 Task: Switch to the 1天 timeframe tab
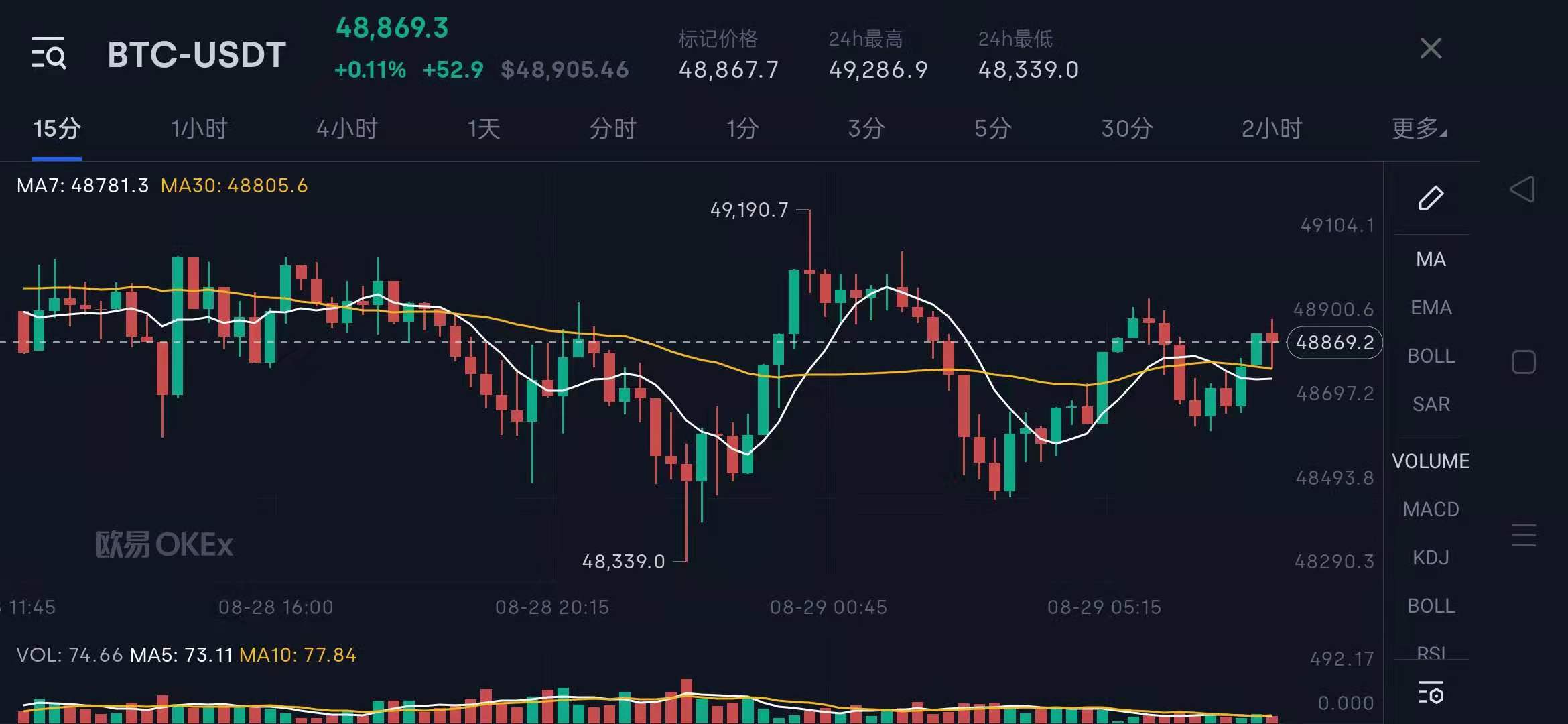click(483, 129)
